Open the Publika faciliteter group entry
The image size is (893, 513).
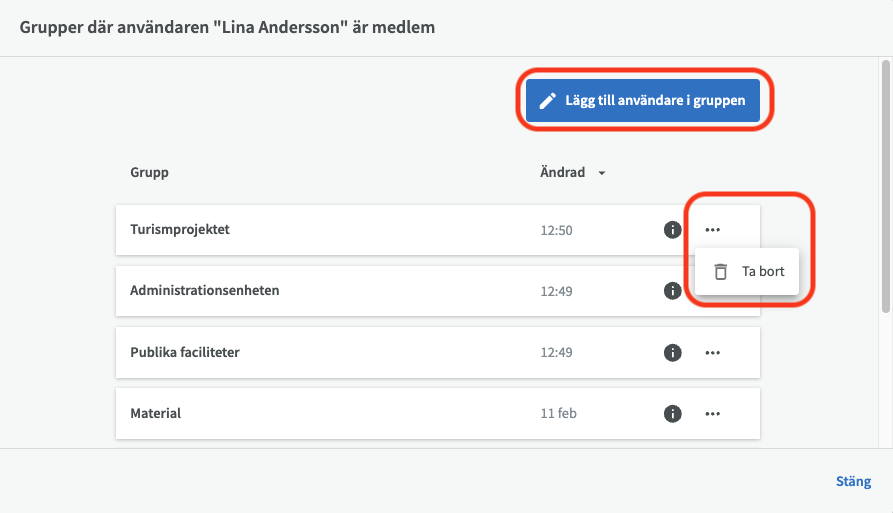click(x=185, y=352)
